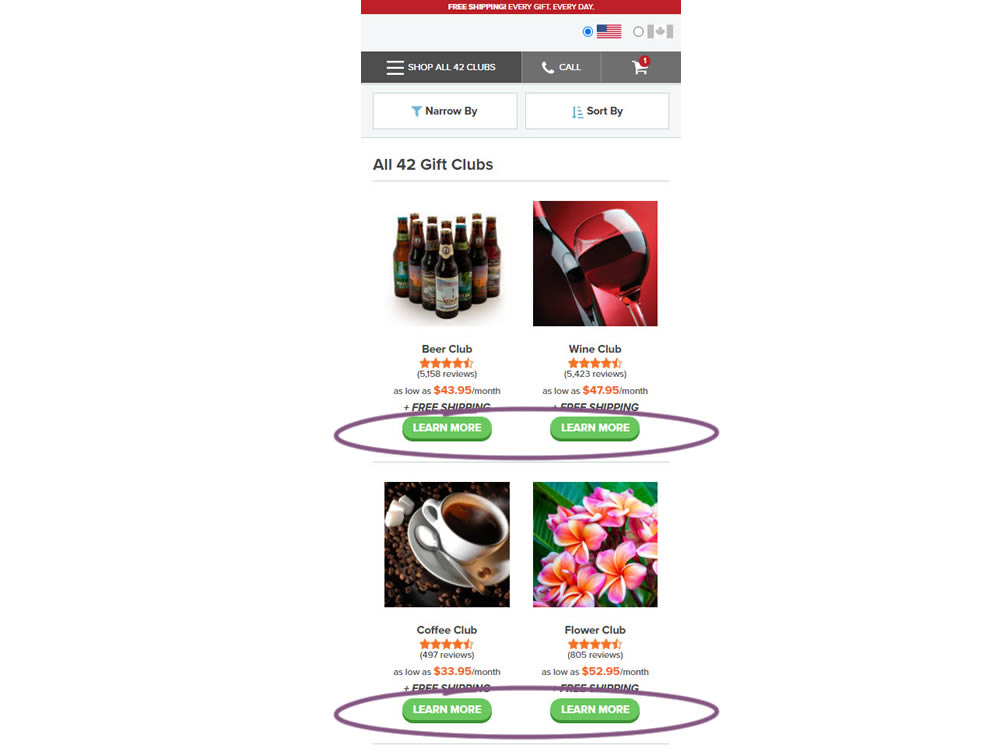Viewport: 1000px width, 750px height.
Task: Select the United States radio button
Action: [x=587, y=31]
